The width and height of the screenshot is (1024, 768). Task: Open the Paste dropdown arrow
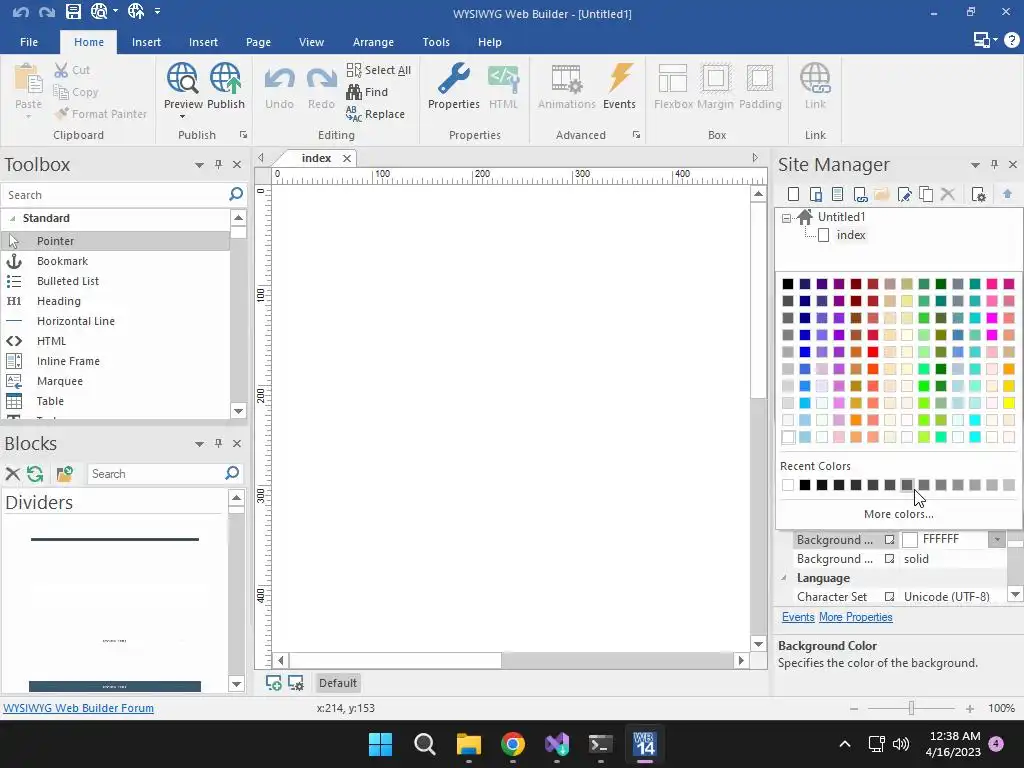coord(28,117)
